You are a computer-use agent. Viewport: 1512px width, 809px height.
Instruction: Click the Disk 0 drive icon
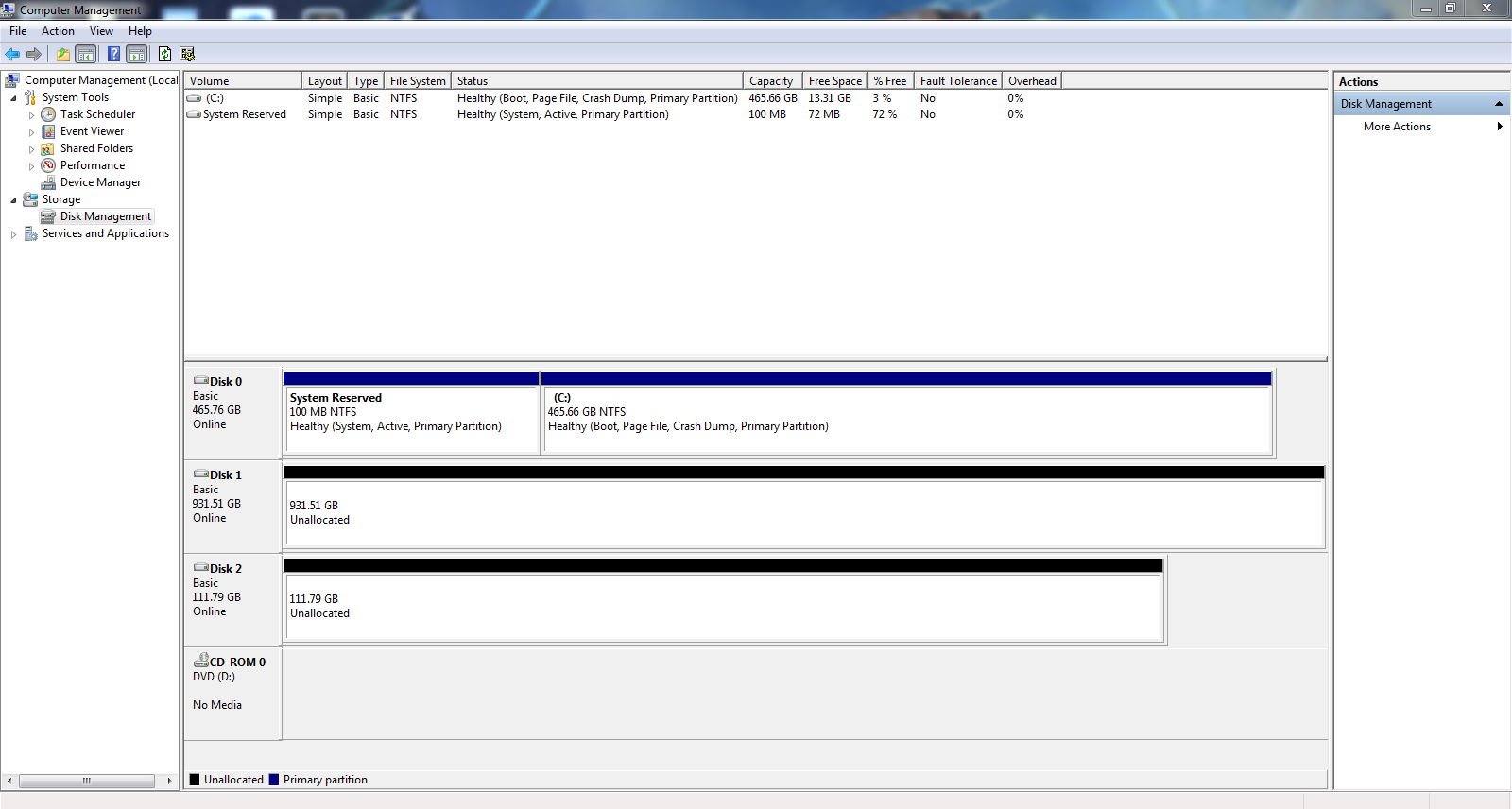point(201,381)
